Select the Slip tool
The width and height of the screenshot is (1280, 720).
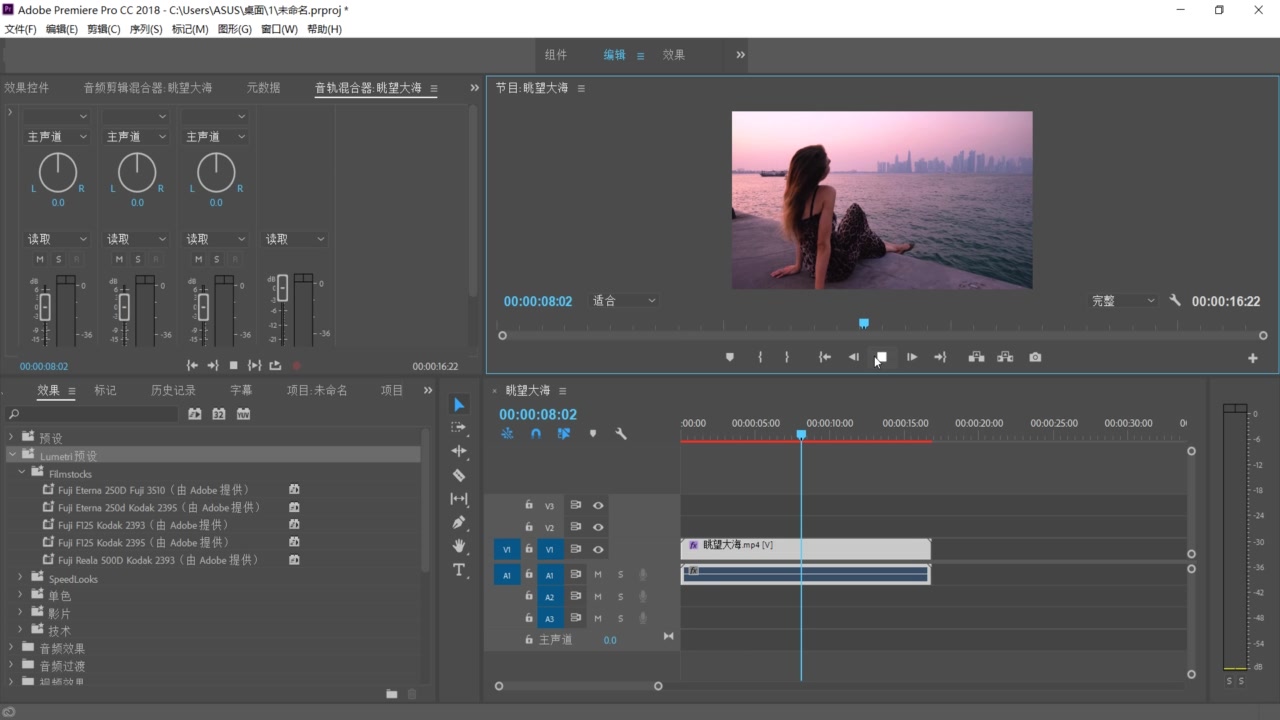pos(459,499)
